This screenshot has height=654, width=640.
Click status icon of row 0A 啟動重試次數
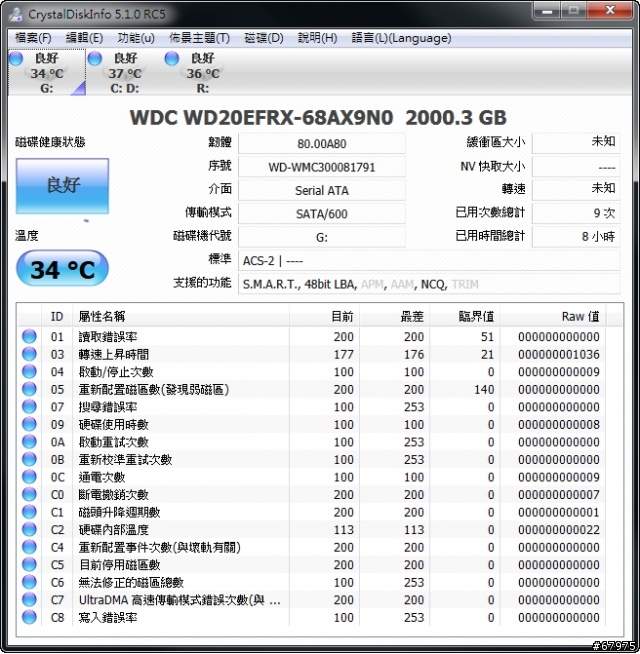click(29, 441)
